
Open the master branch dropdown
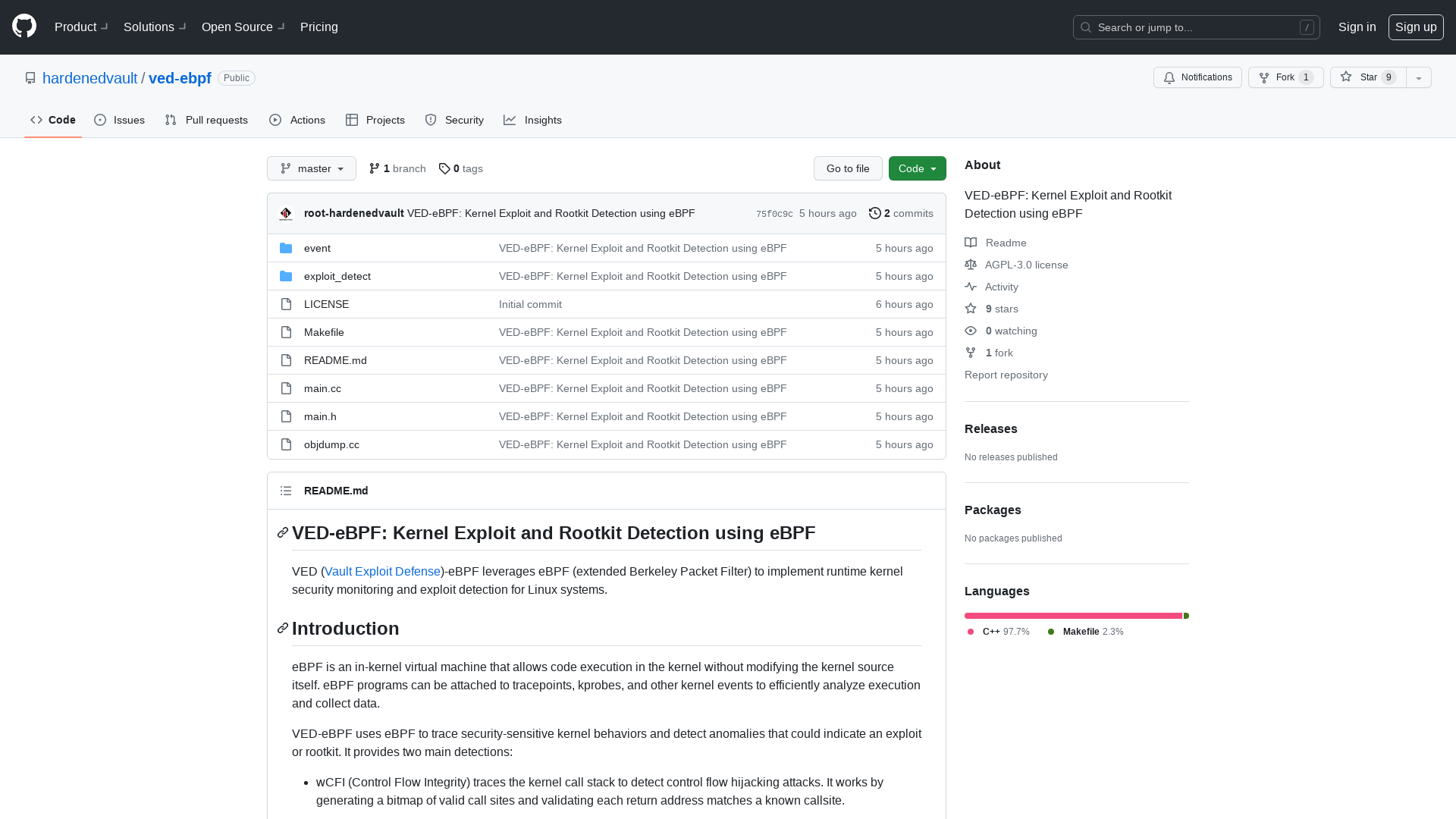(x=312, y=168)
